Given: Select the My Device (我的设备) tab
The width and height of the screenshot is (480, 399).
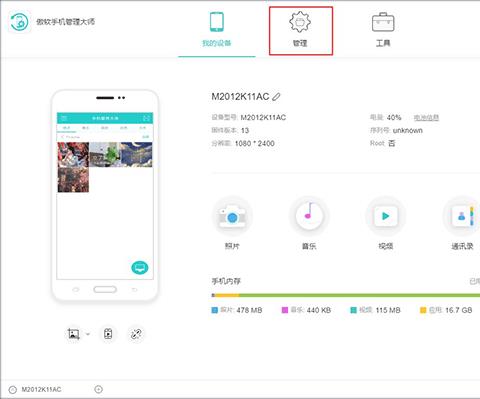Looking at the screenshot, I should click(217, 31).
